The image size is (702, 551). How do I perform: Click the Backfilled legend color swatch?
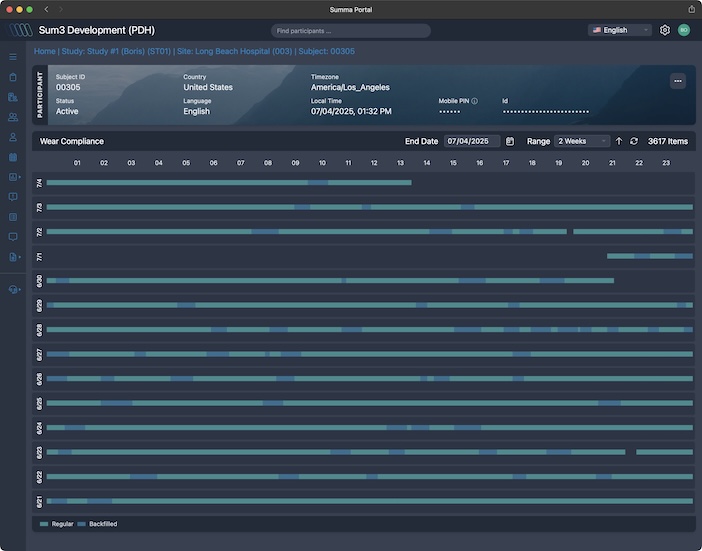[x=82, y=524]
